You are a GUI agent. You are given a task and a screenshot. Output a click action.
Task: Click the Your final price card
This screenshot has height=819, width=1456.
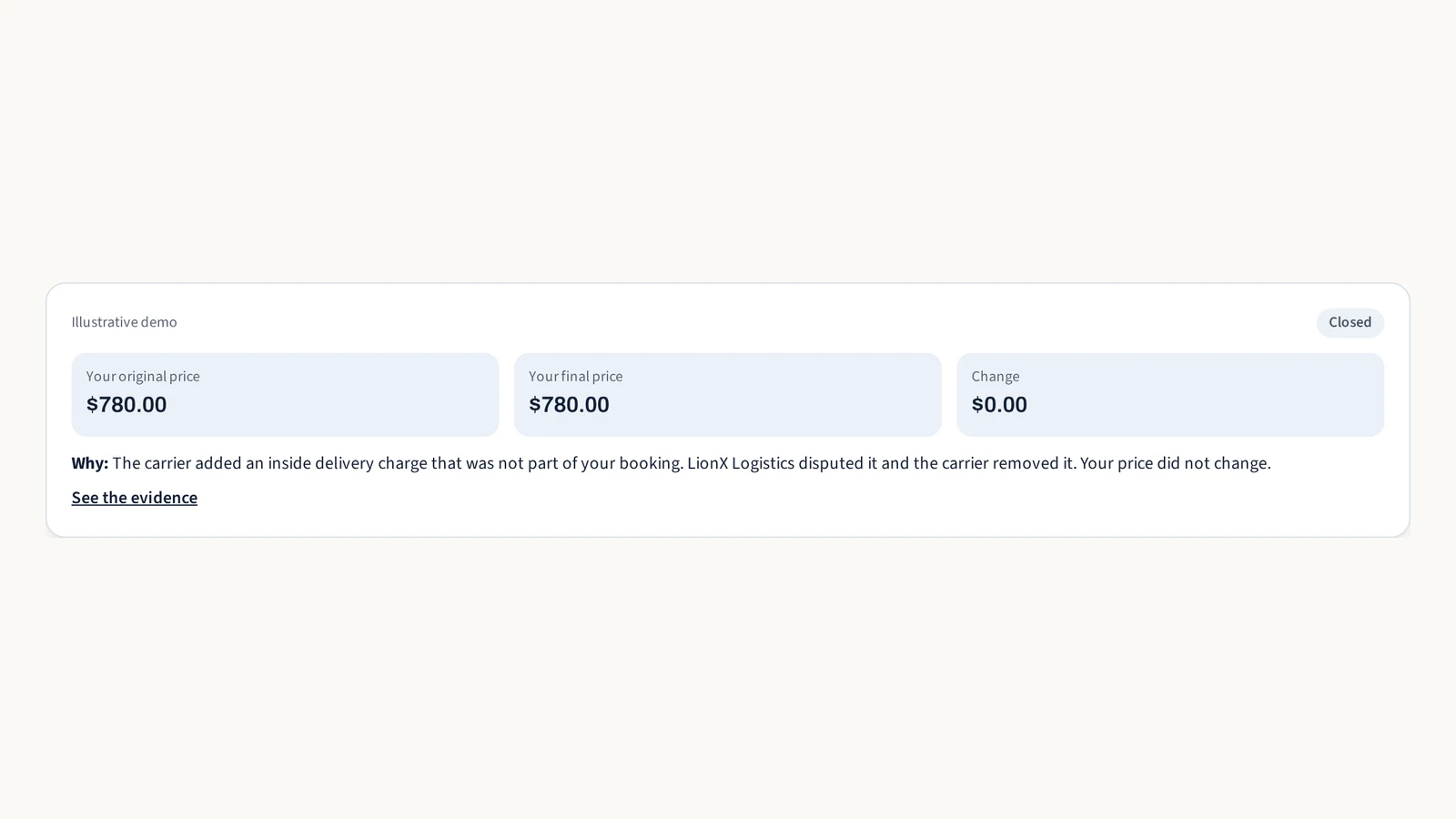[727, 394]
